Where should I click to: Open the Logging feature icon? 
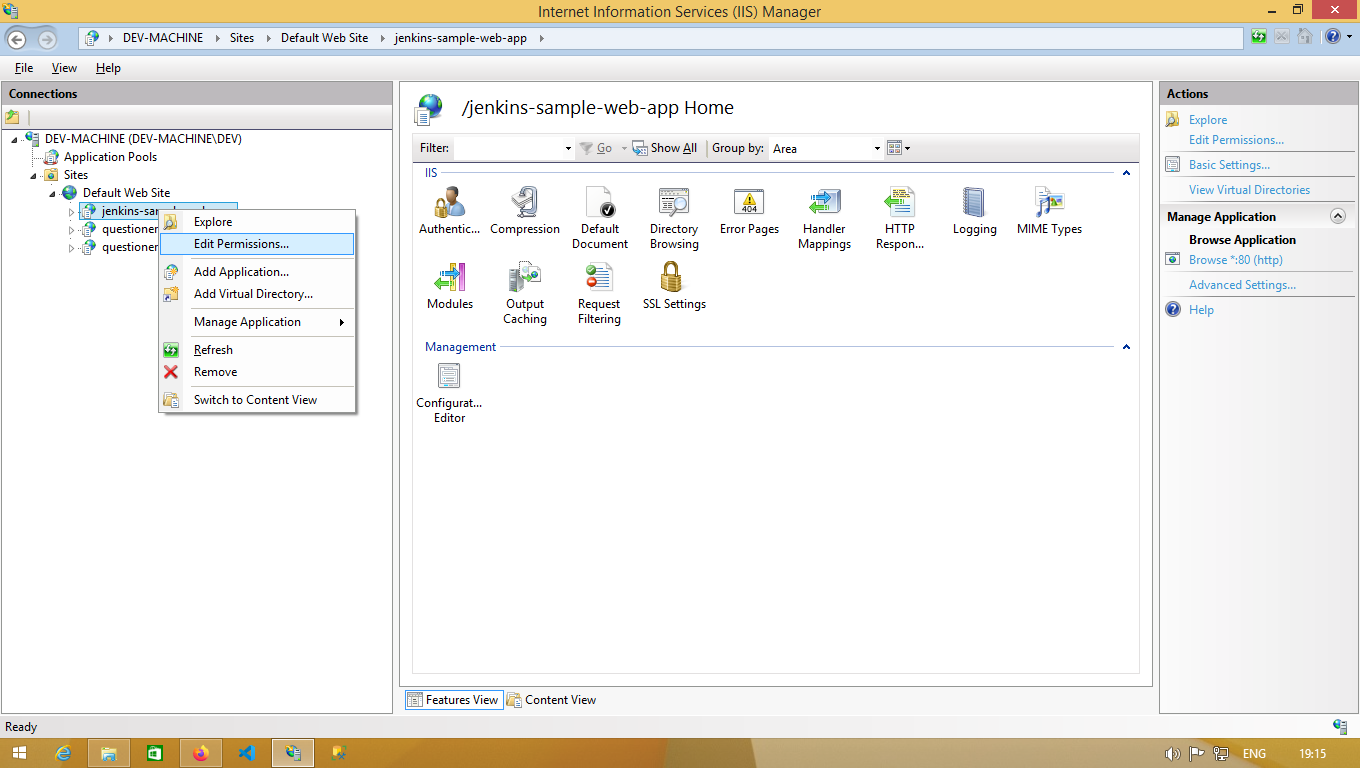974,211
